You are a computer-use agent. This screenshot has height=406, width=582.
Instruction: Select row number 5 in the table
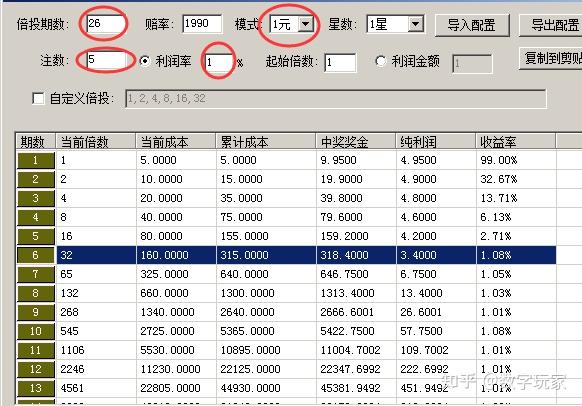[36, 236]
